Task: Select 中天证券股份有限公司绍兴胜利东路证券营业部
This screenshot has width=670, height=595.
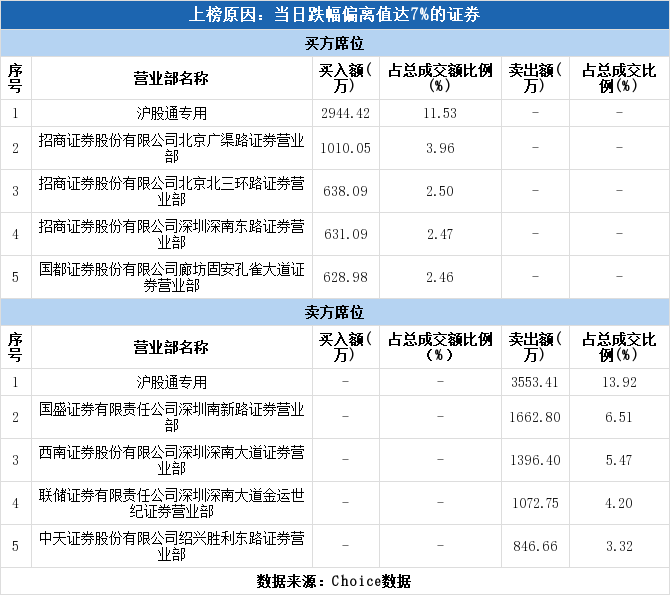Action: tap(172, 546)
